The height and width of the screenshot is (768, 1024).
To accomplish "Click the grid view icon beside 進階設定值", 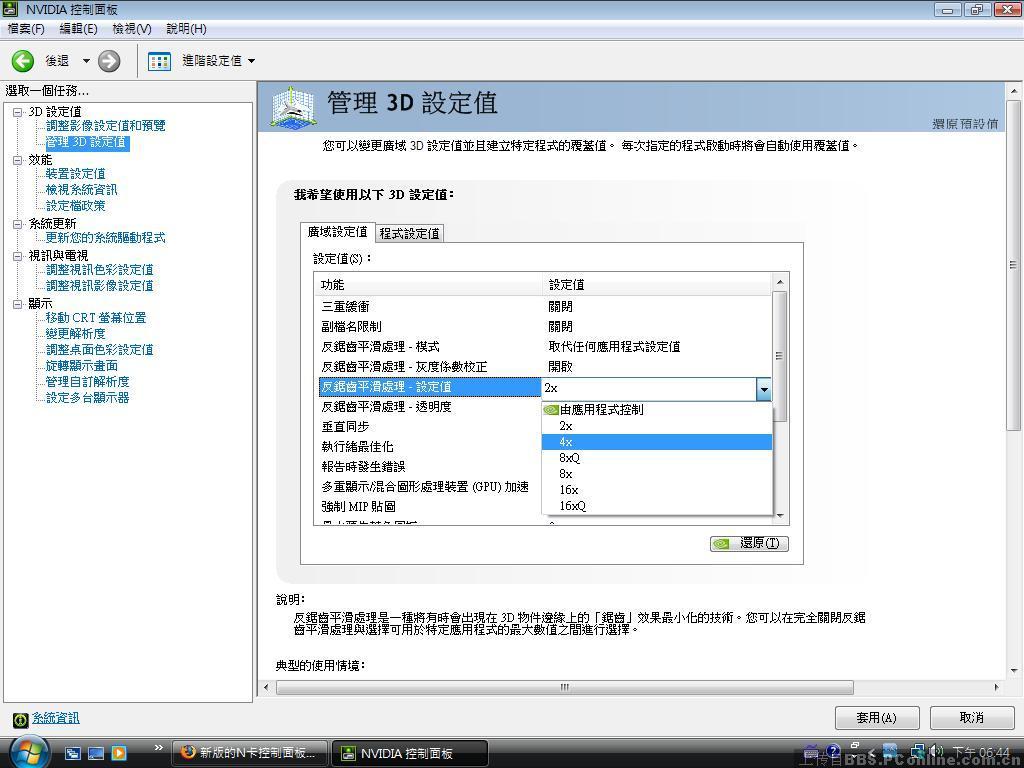I will coord(158,61).
